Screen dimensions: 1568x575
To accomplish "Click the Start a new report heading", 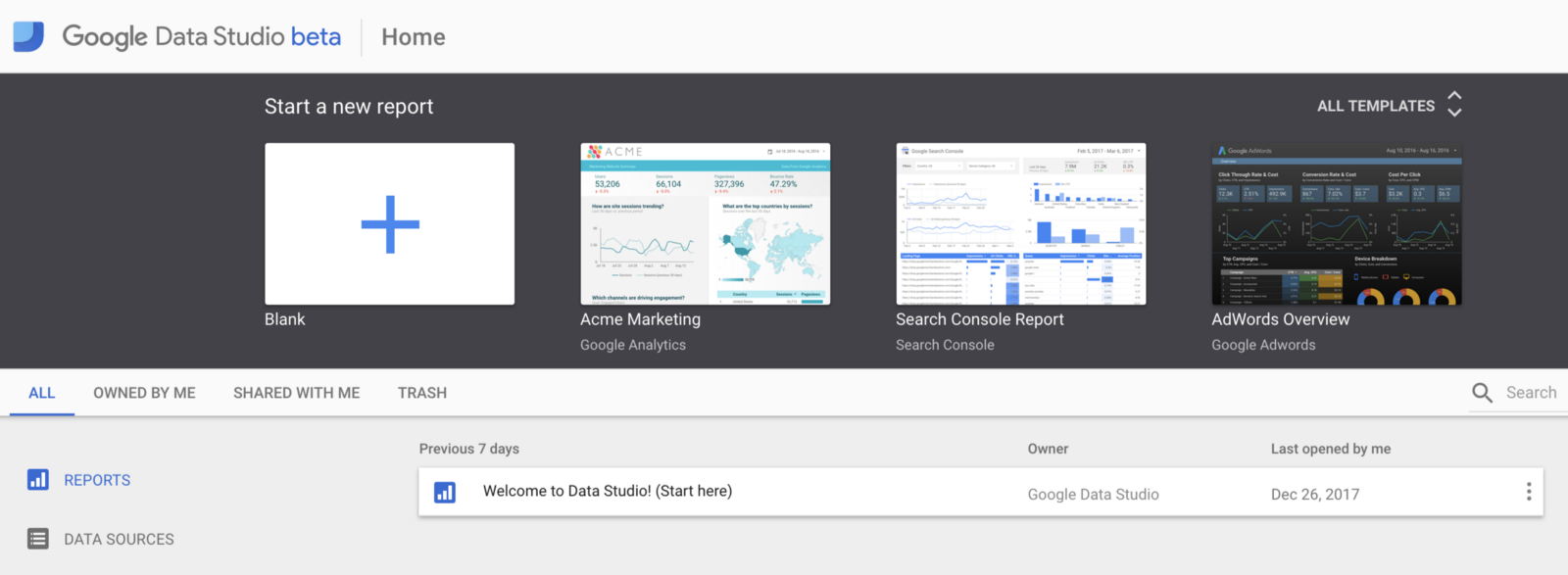I will pos(349,107).
